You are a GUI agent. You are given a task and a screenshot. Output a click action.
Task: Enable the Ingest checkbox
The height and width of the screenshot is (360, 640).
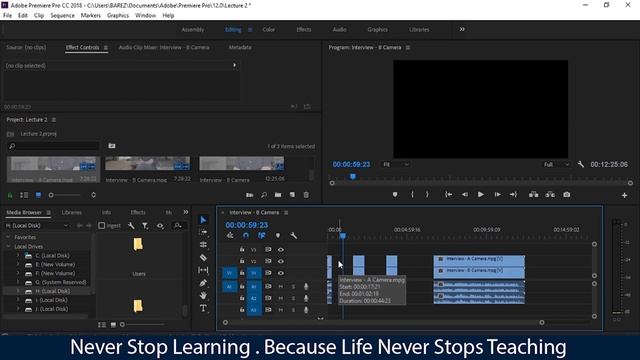tap(102, 226)
